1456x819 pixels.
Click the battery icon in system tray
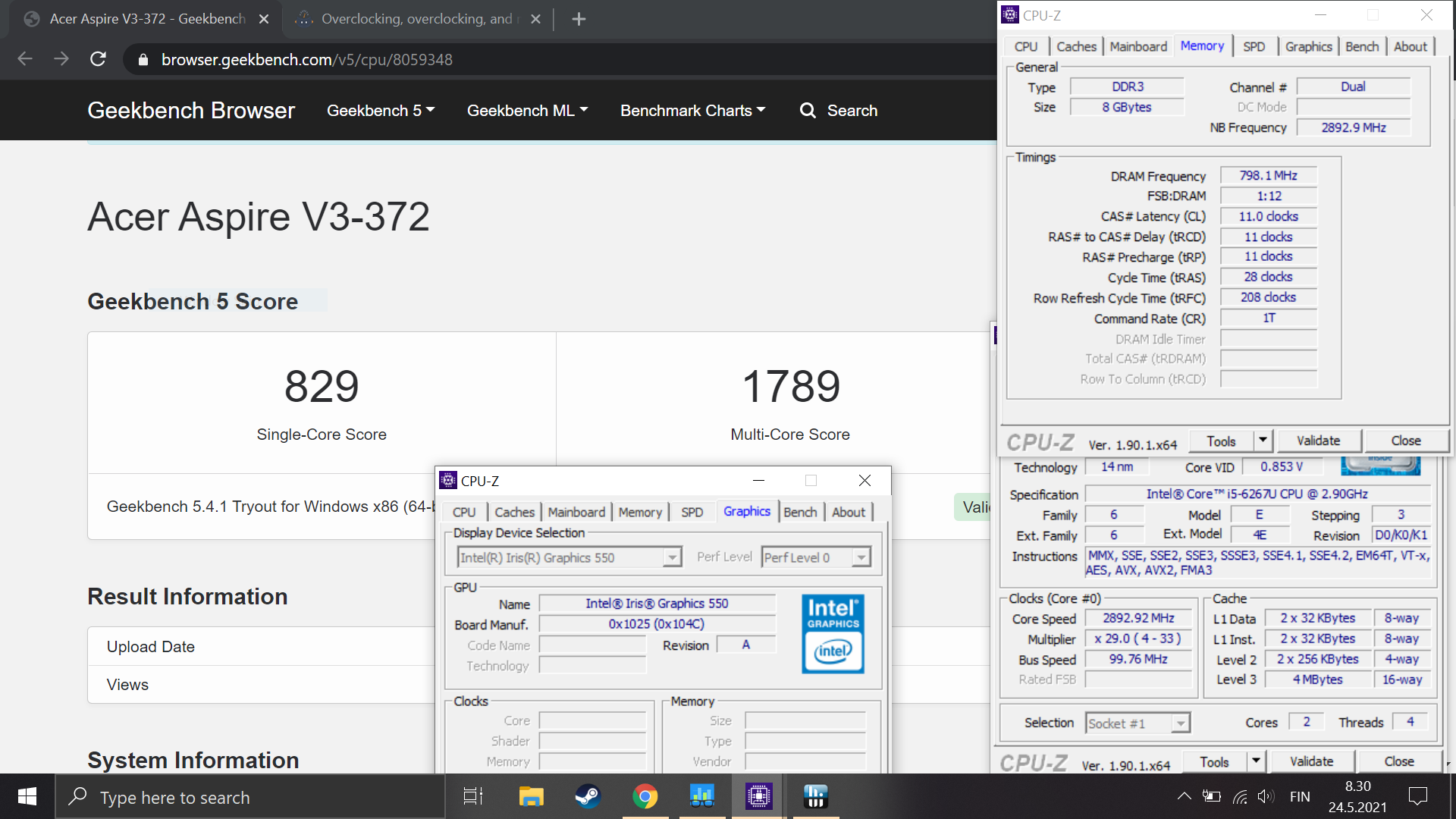(1212, 796)
